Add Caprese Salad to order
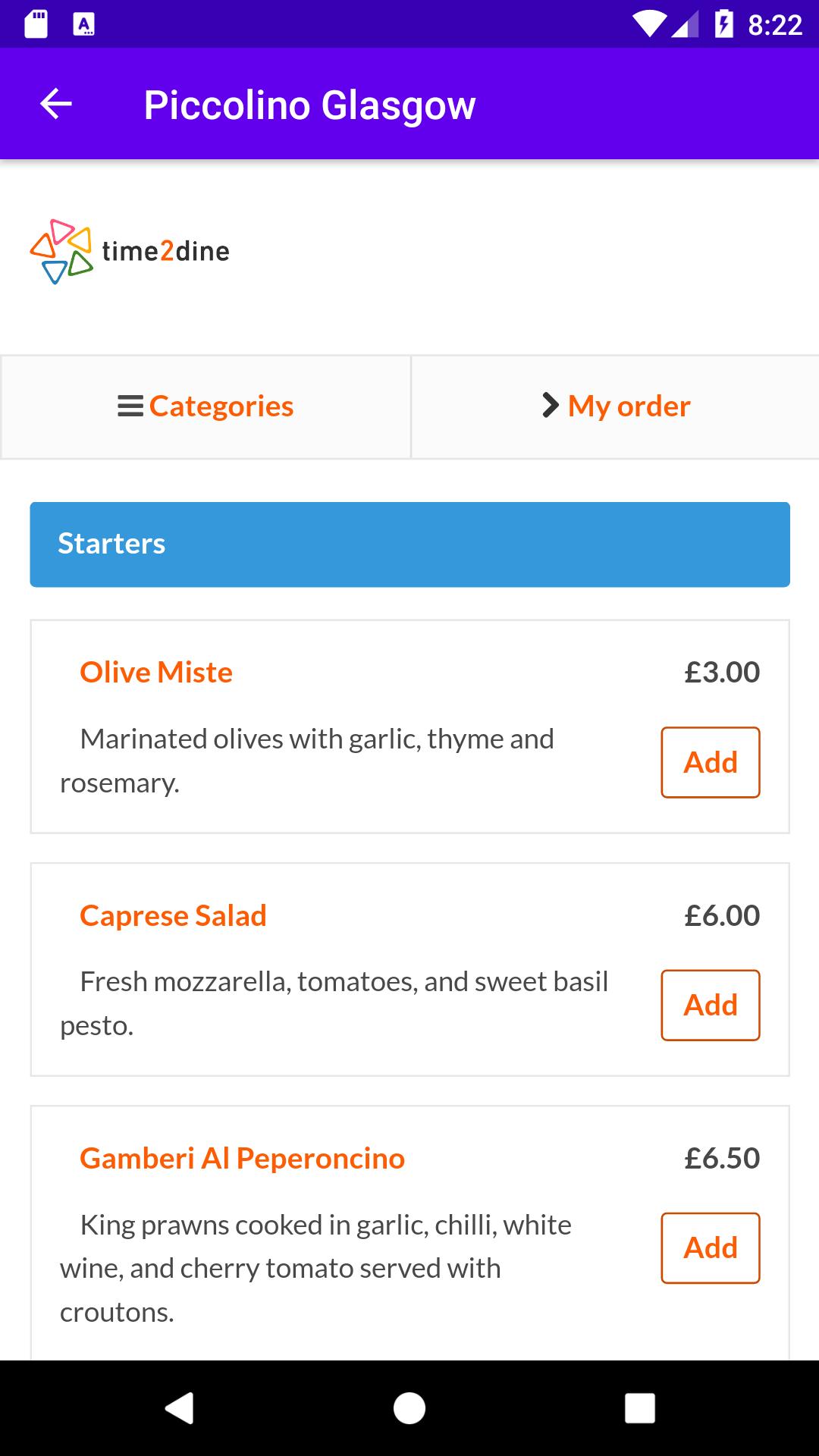The image size is (819, 1456). (711, 1005)
